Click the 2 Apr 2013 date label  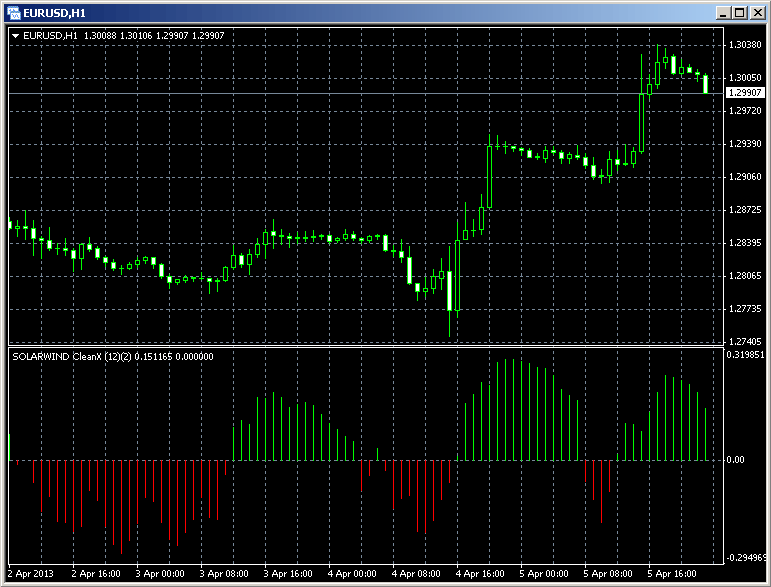point(30,575)
